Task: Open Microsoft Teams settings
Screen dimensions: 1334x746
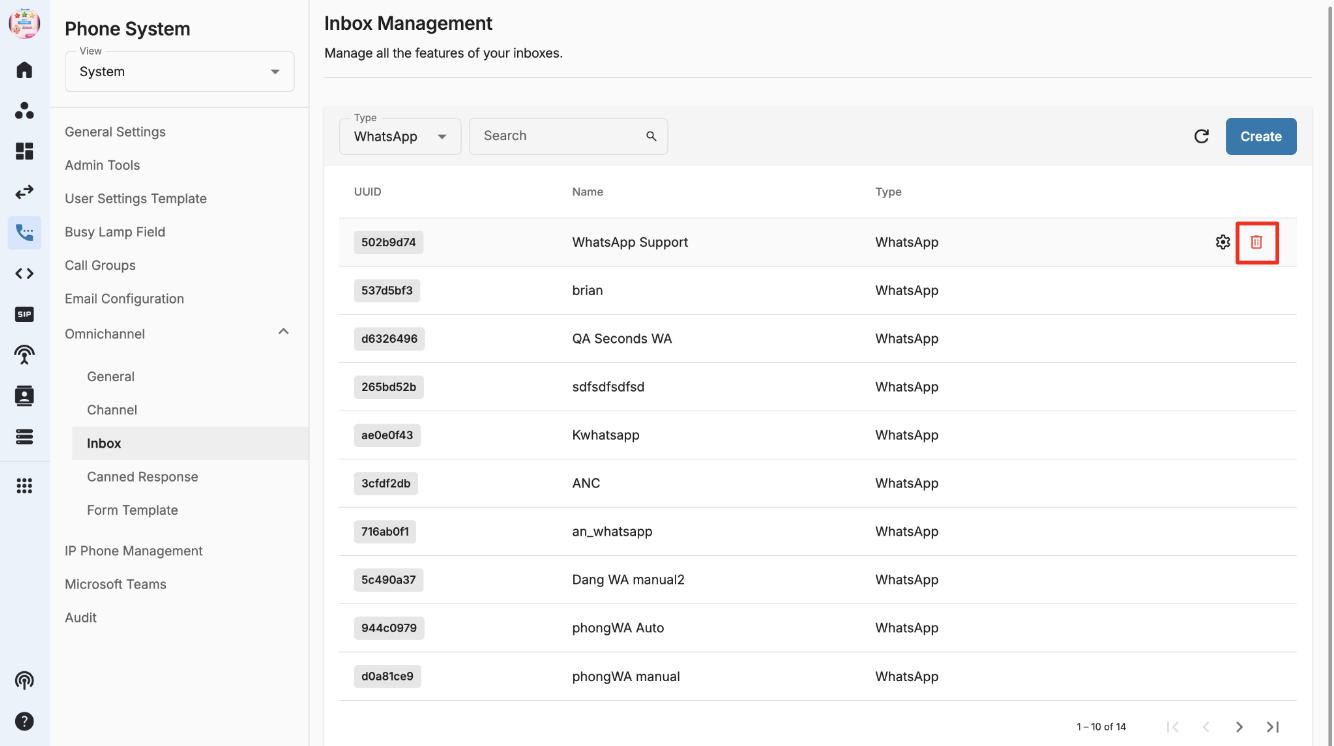Action: click(x=116, y=584)
